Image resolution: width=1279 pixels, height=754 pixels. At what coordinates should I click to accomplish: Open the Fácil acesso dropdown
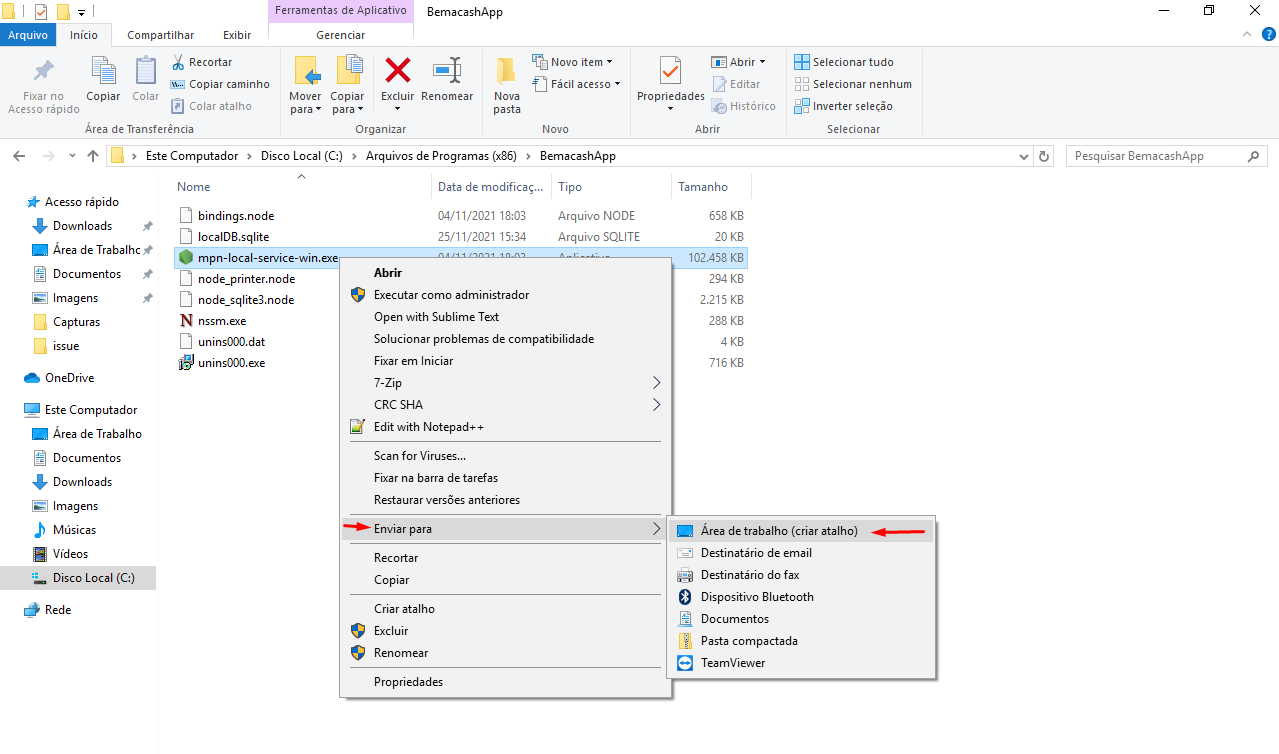(576, 84)
